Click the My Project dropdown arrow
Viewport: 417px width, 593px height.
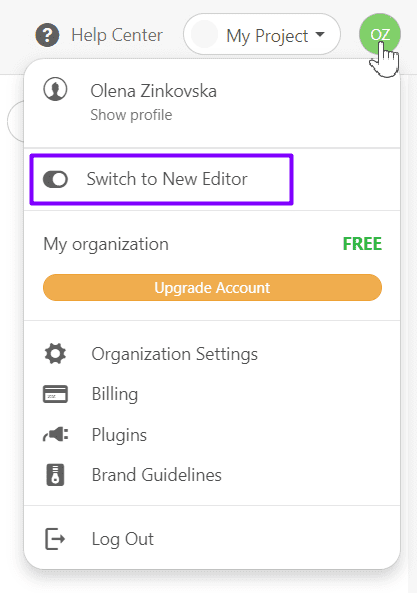tap(320, 34)
